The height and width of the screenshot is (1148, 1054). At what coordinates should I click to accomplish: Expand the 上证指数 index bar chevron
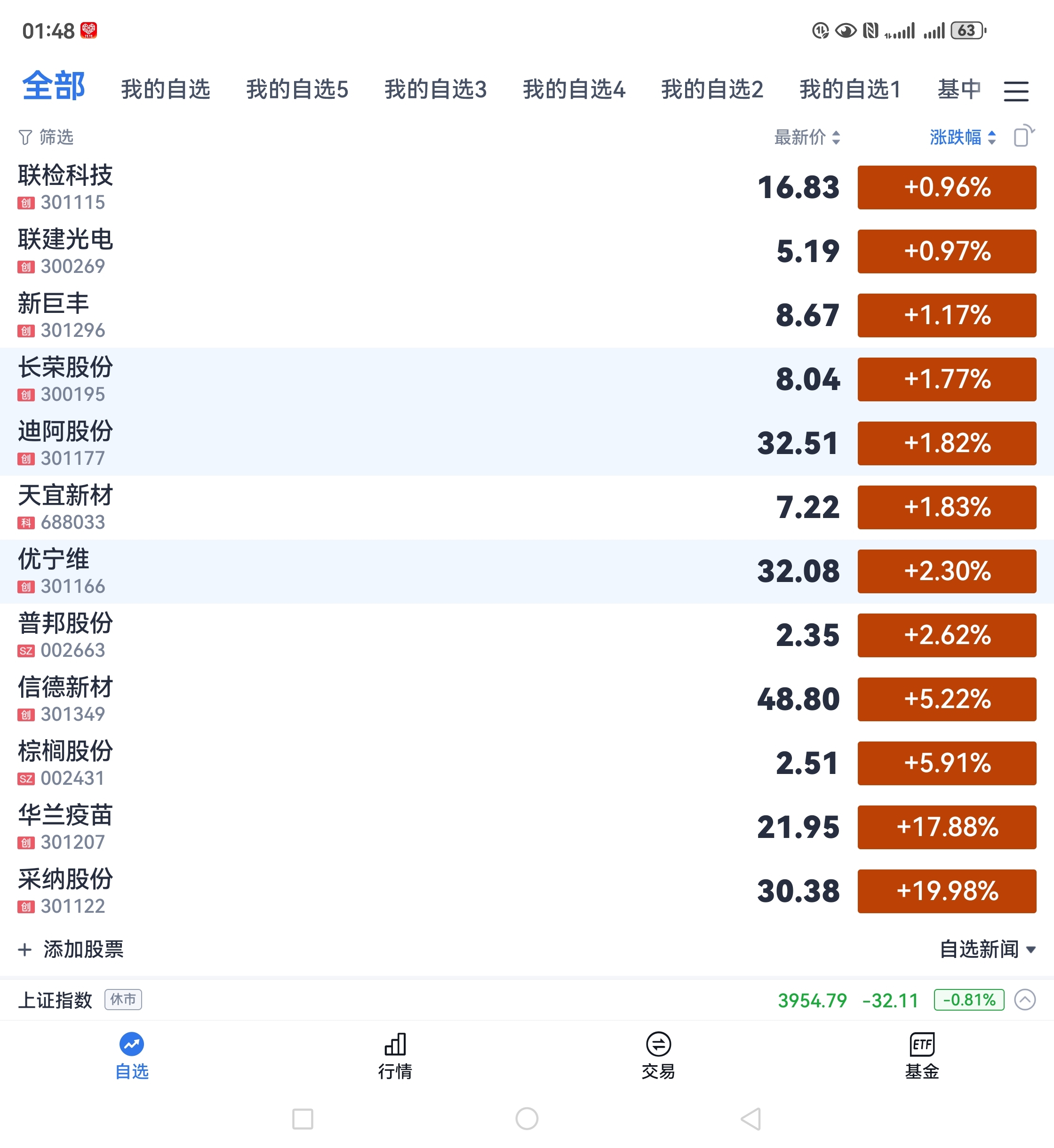[x=1024, y=1000]
